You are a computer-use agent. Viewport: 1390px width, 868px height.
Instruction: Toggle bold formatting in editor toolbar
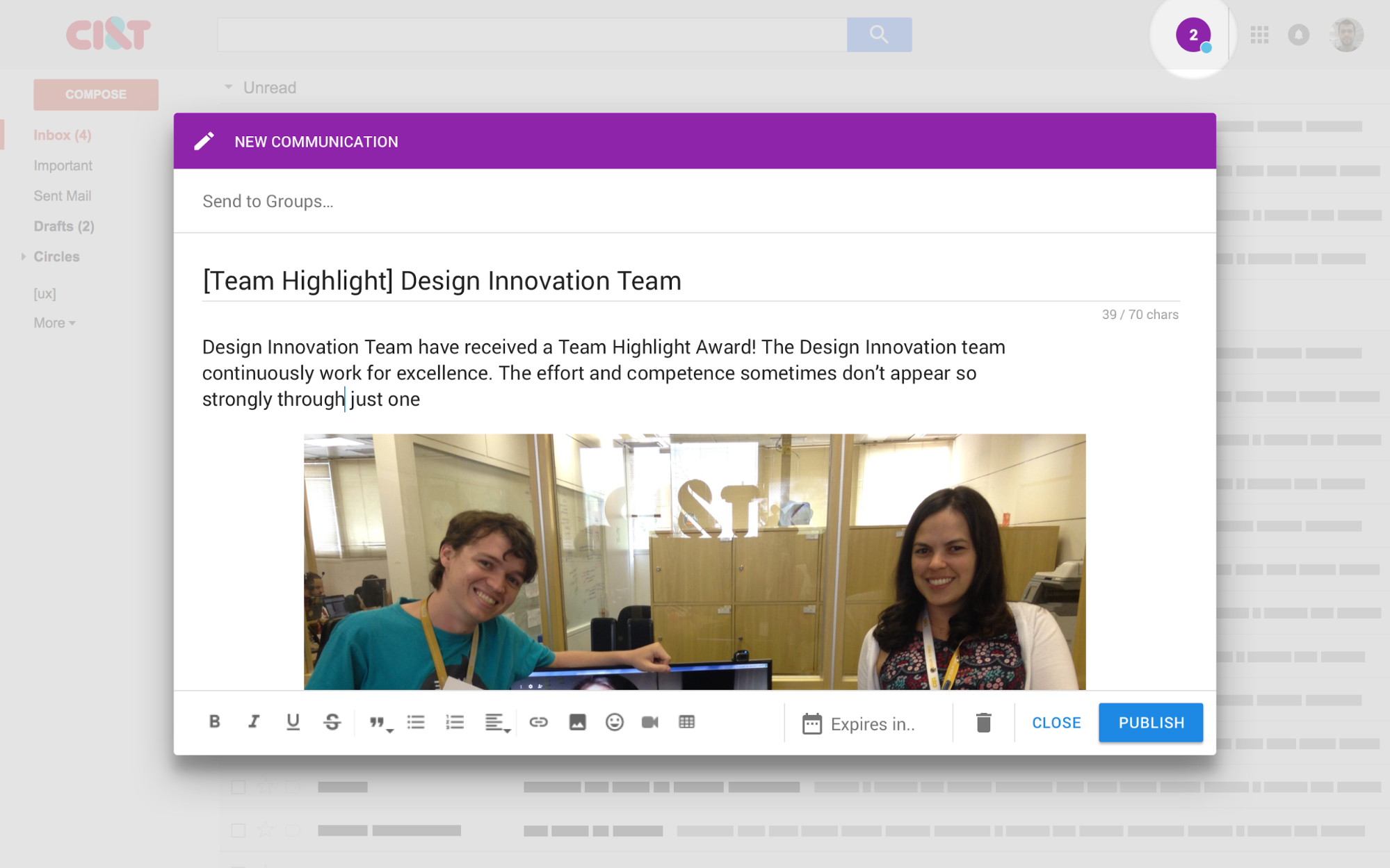pyautogui.click(x=214, y=722)
